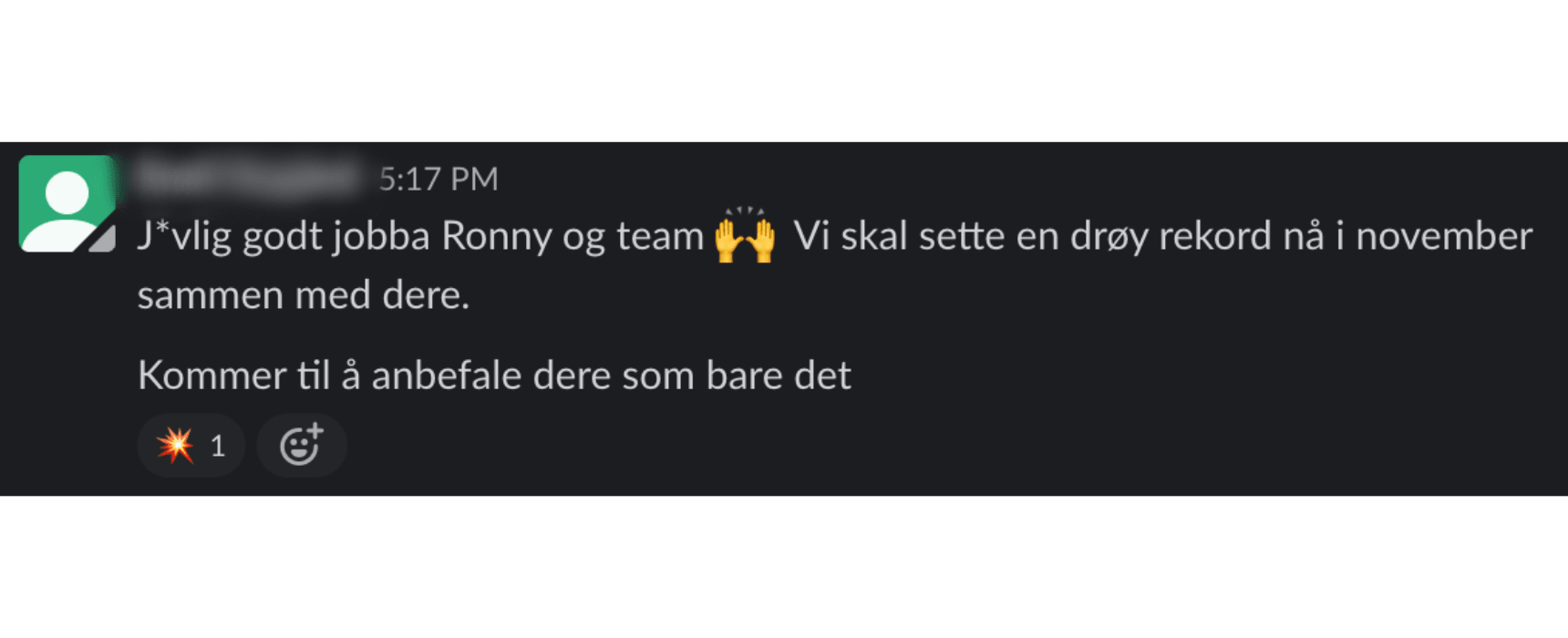Click the reaction count number 1
Screen dimensions: 1568x638
(217, 446)
